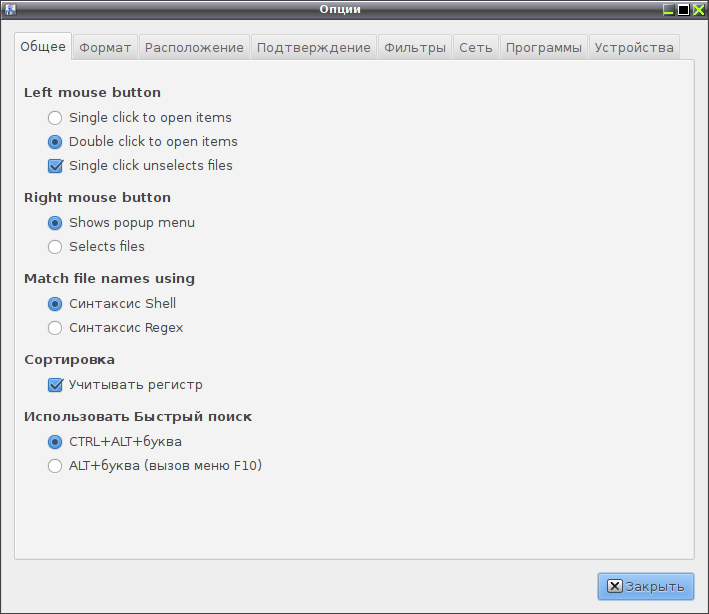Switch to the Формат tab
The image size is (709, 614).
[105, 47]
